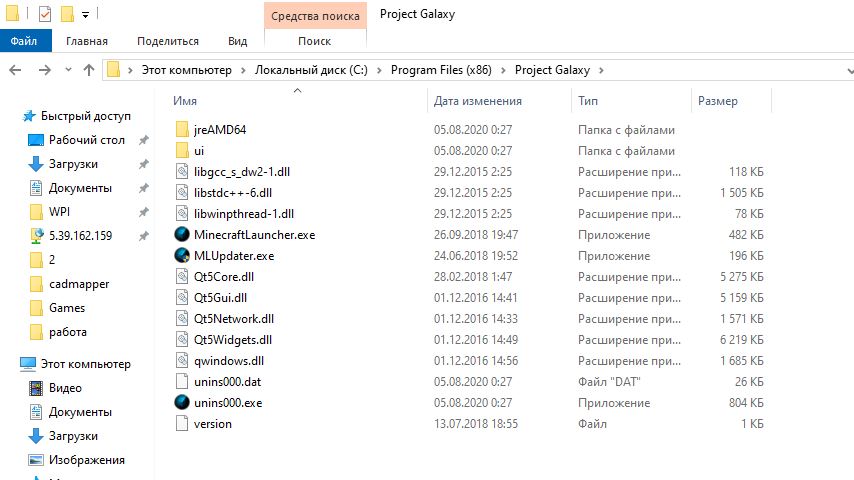The width and height of the screenshot is (854, 480).
Task: Switch to the Вид ribbon tab
Action: pos(237,41)
